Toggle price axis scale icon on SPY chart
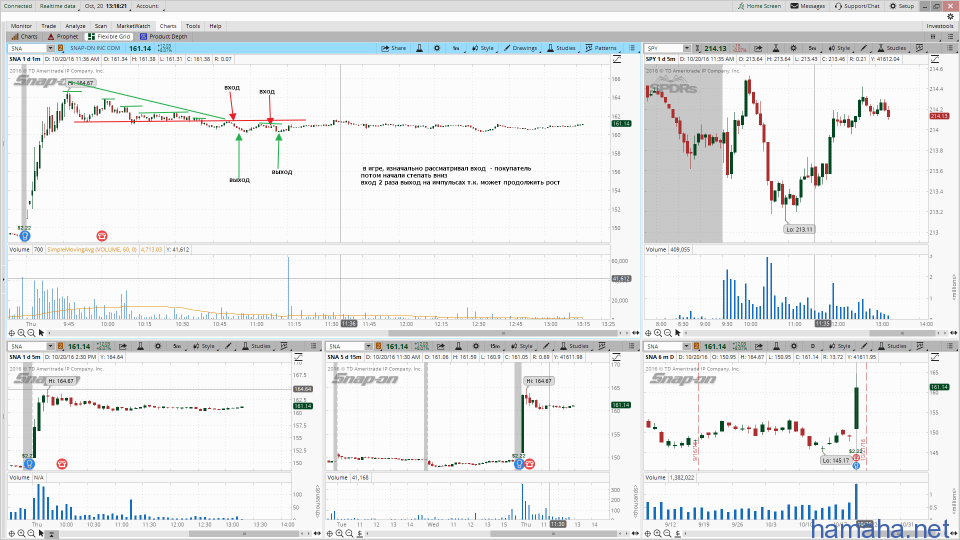 tap(935, 59)
